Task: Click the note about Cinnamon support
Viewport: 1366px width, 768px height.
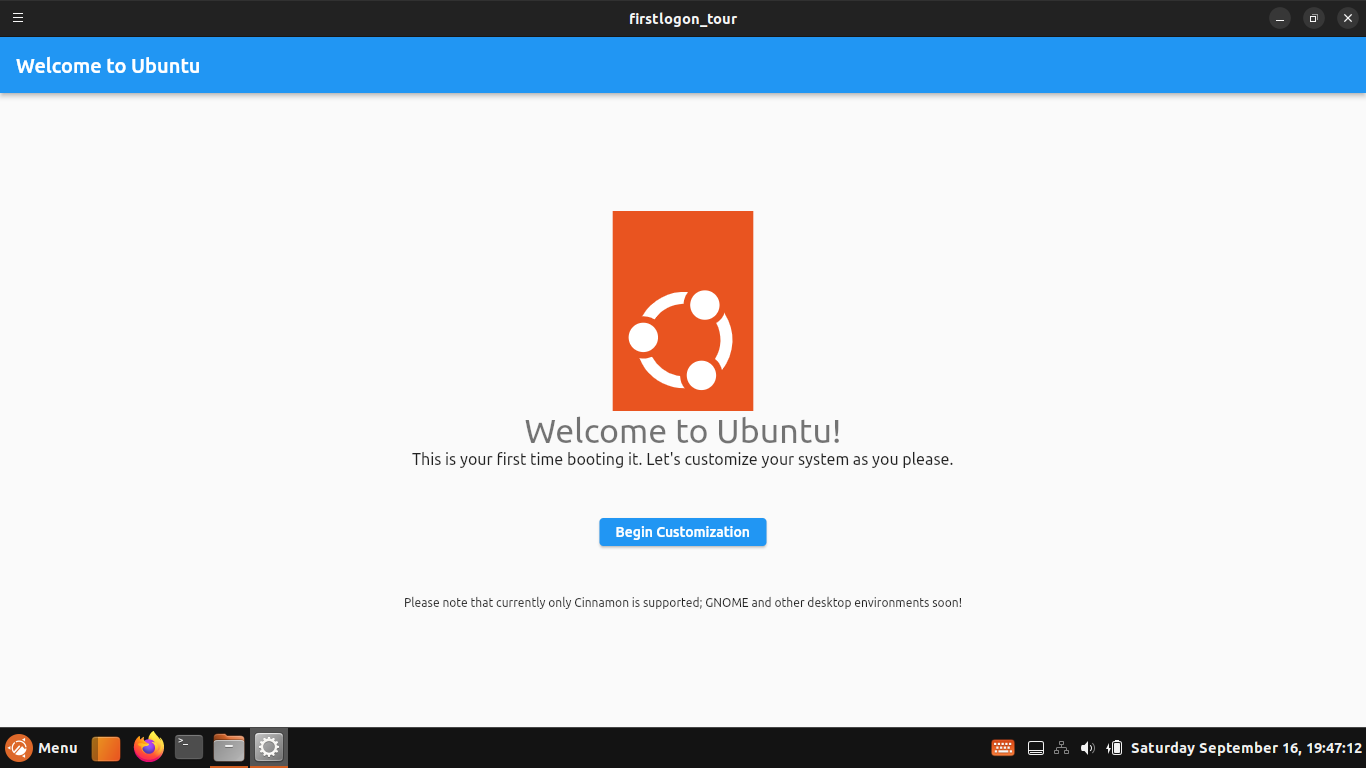Action: [683, 603]
